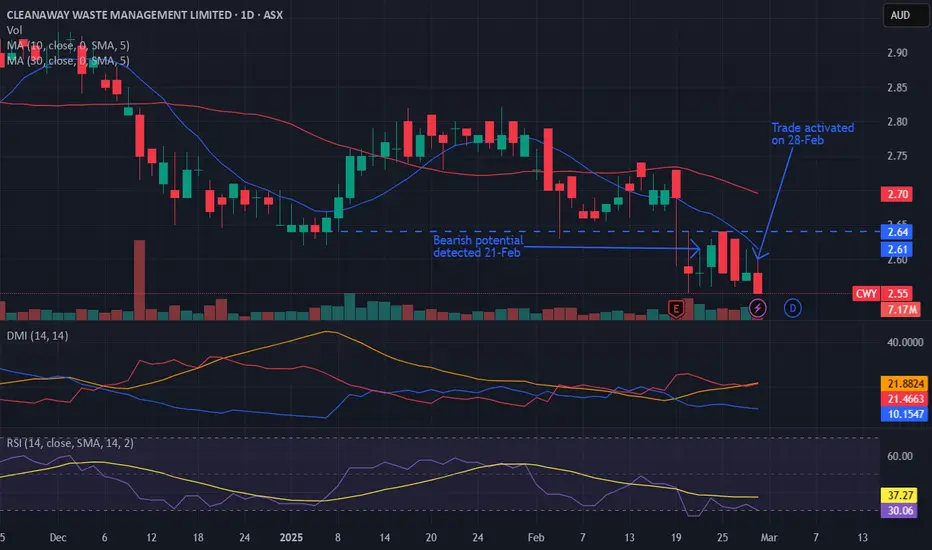Click the Feb label on time axis

click(x=536, y=538)
